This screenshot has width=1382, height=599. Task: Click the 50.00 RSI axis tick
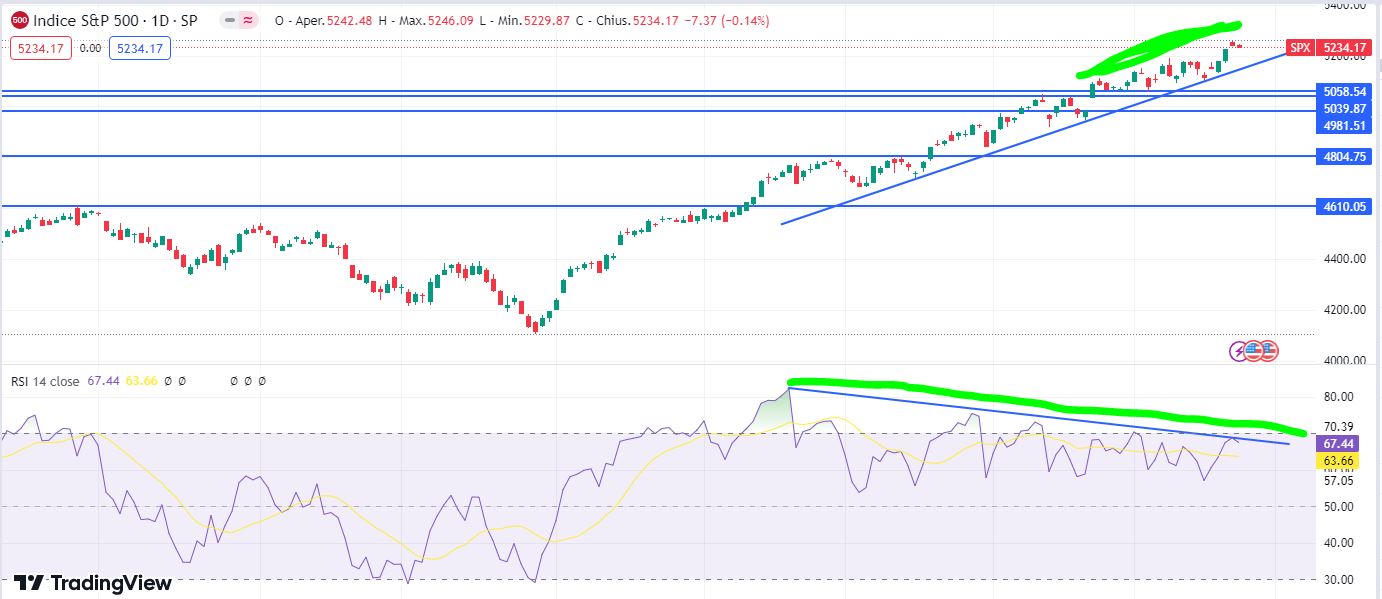[x=1338, y=506]
